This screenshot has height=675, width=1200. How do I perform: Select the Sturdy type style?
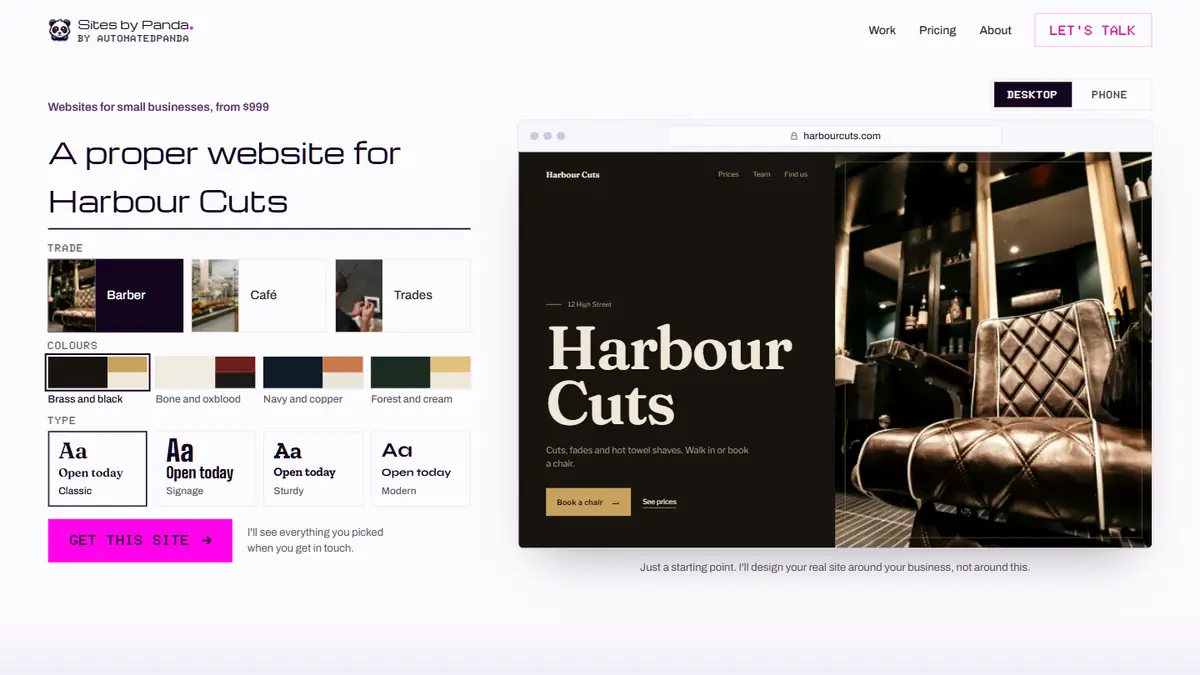click(313, 469)
